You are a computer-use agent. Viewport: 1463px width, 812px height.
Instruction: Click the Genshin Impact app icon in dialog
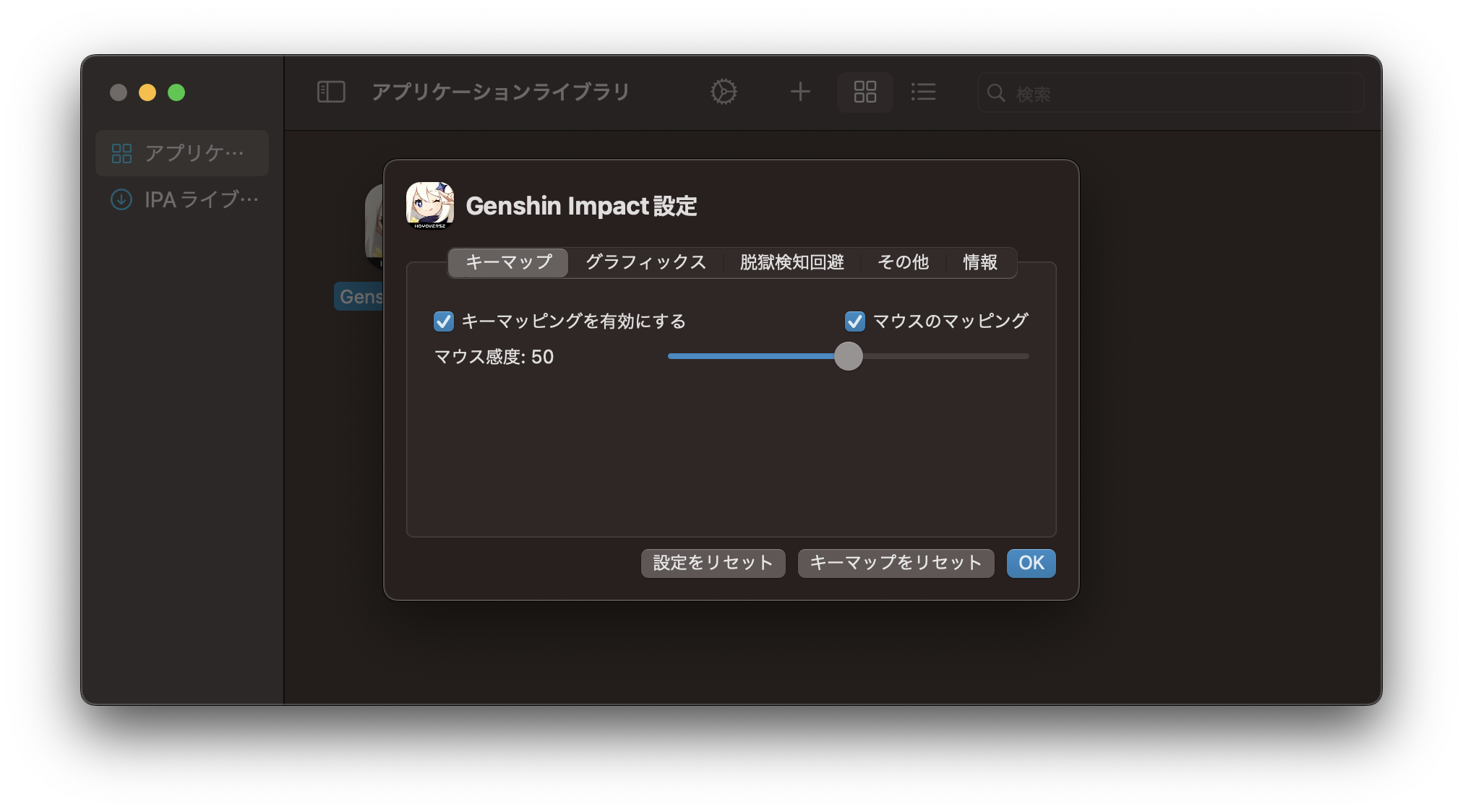(430, 205)
